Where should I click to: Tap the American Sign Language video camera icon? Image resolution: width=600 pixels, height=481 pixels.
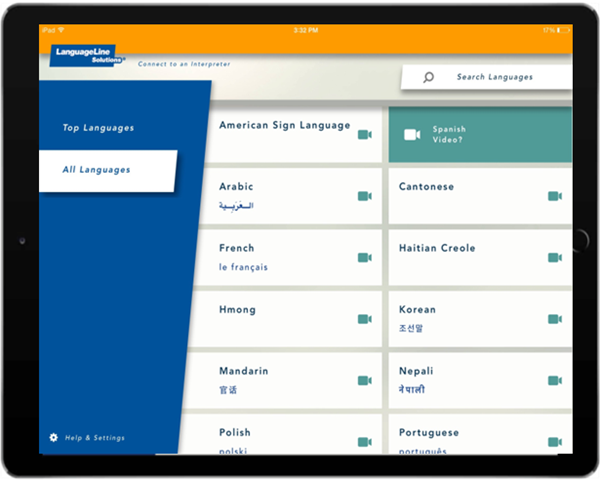(364, 135)
